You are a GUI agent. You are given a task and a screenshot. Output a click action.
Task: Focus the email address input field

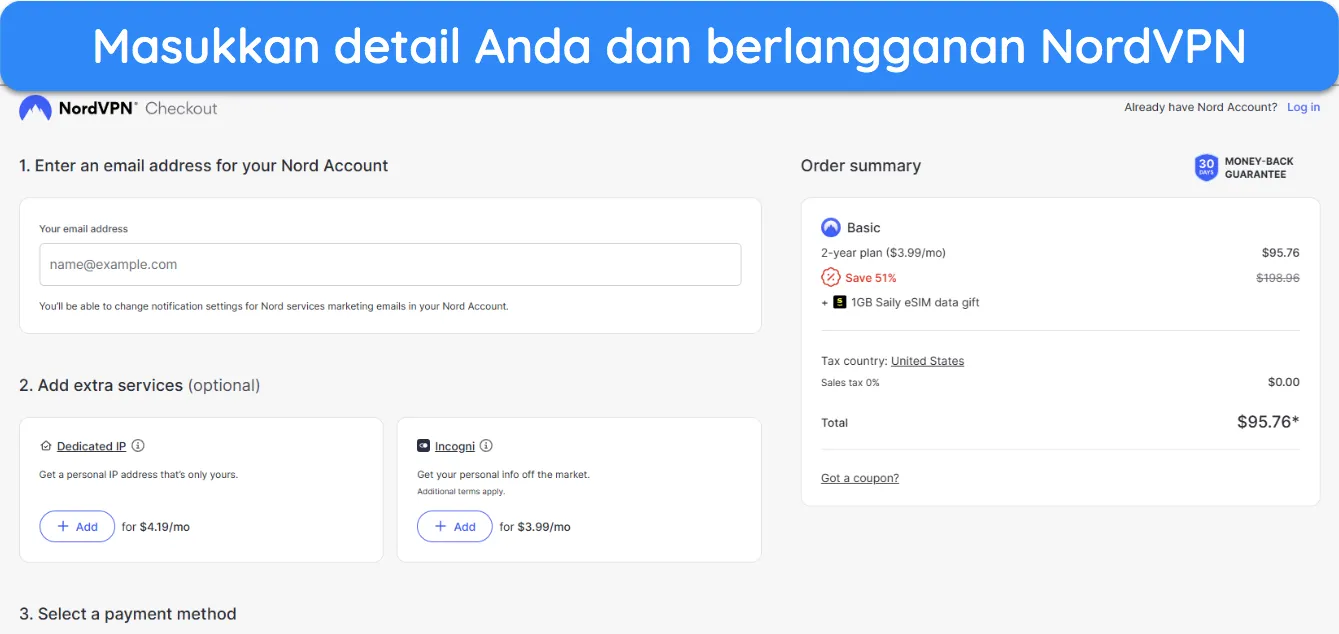click(390, 265)
